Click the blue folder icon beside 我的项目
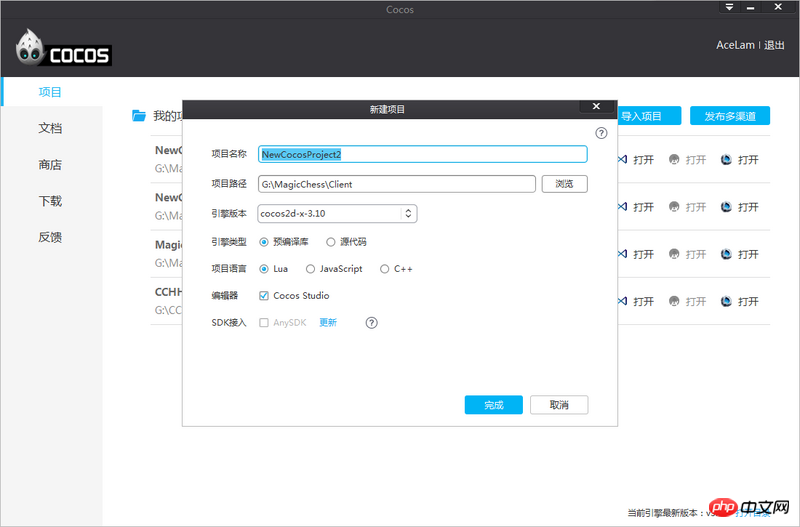The height and width of the screenshot is (527, 800). [139, 116]
